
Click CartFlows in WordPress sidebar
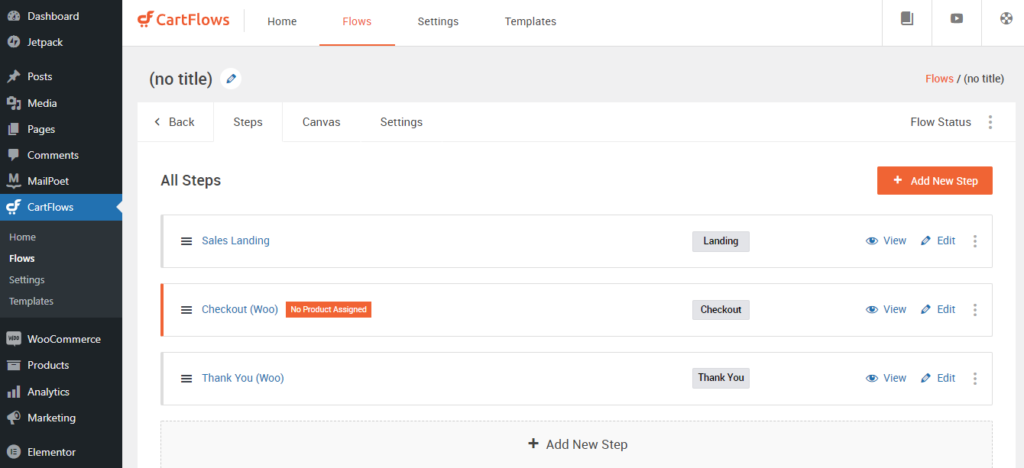(x=61, y=208)
